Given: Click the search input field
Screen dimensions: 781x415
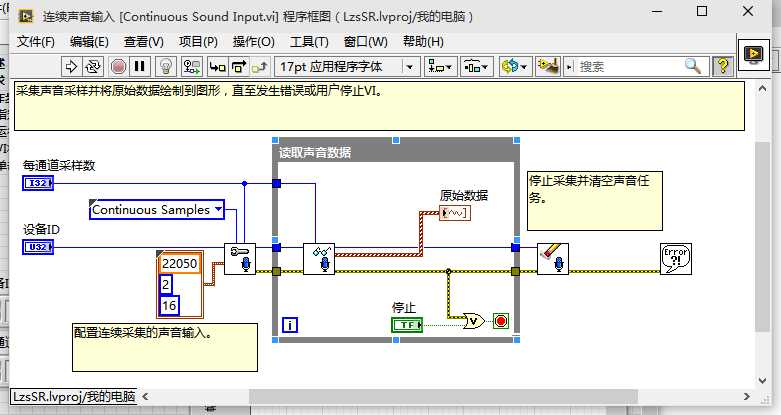Looking at the screenshot, I should [x=630, y=66].
